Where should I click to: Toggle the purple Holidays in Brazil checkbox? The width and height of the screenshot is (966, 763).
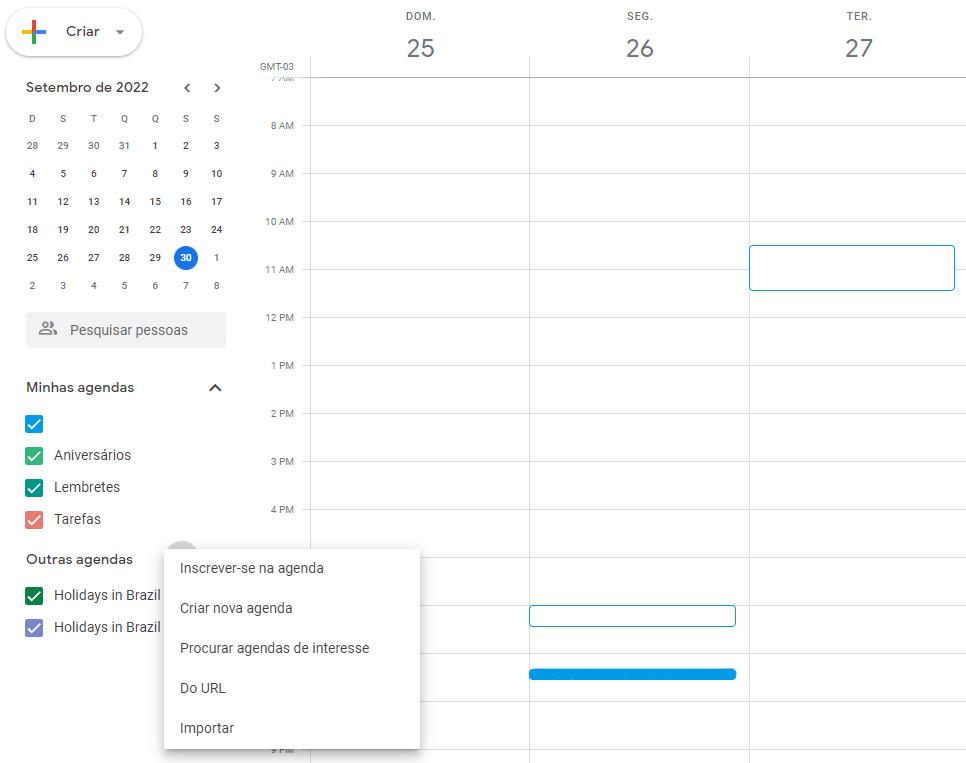(34, 627)
